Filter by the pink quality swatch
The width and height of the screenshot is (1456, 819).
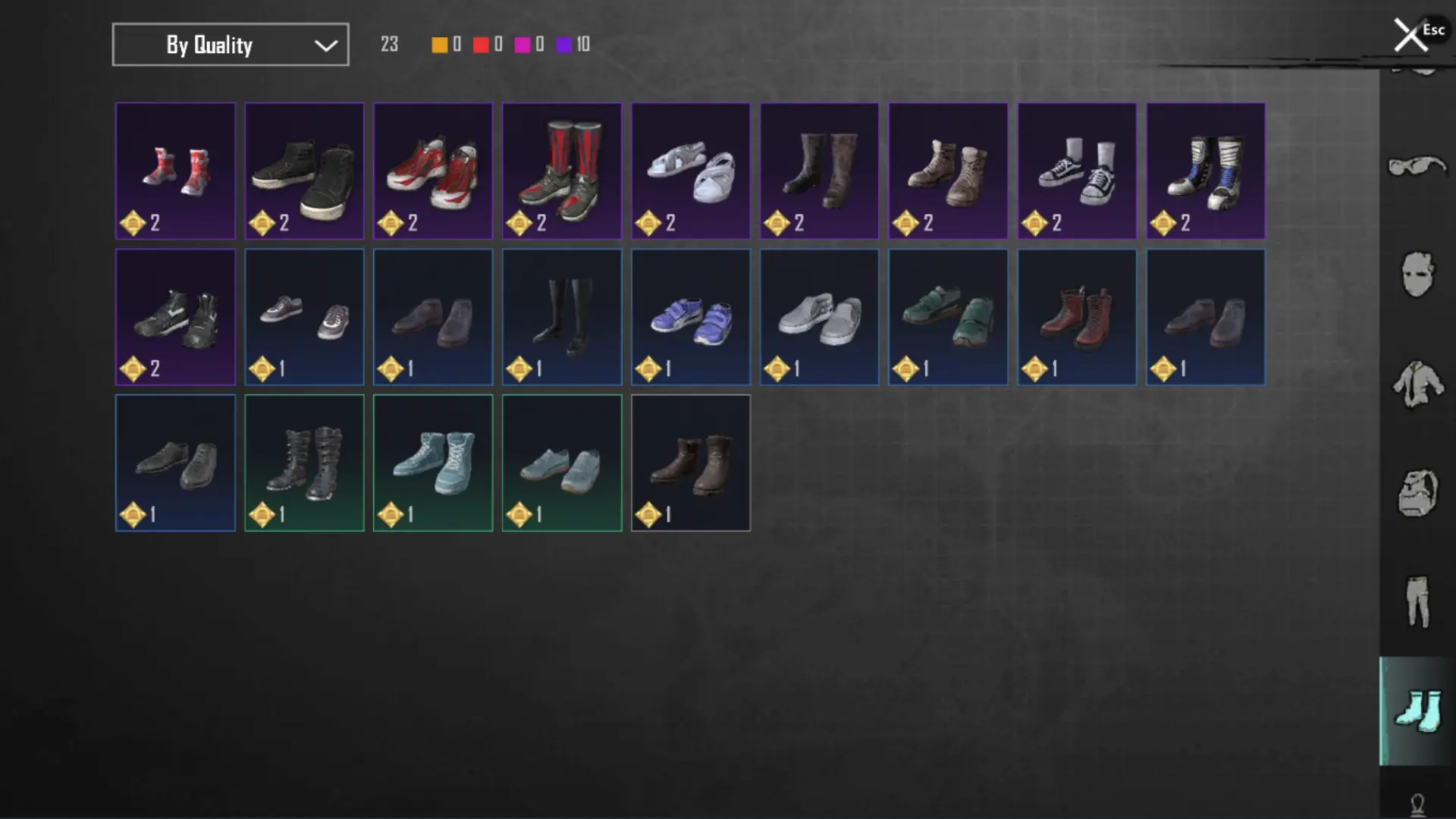pyautogui.click(x=522, y=45)
